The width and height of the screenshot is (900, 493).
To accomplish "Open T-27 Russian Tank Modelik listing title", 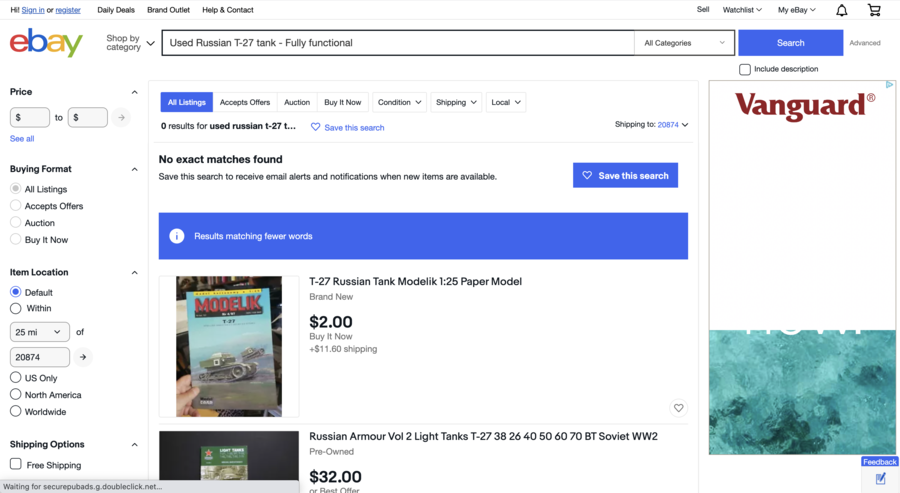I will (x=416, y=281).
